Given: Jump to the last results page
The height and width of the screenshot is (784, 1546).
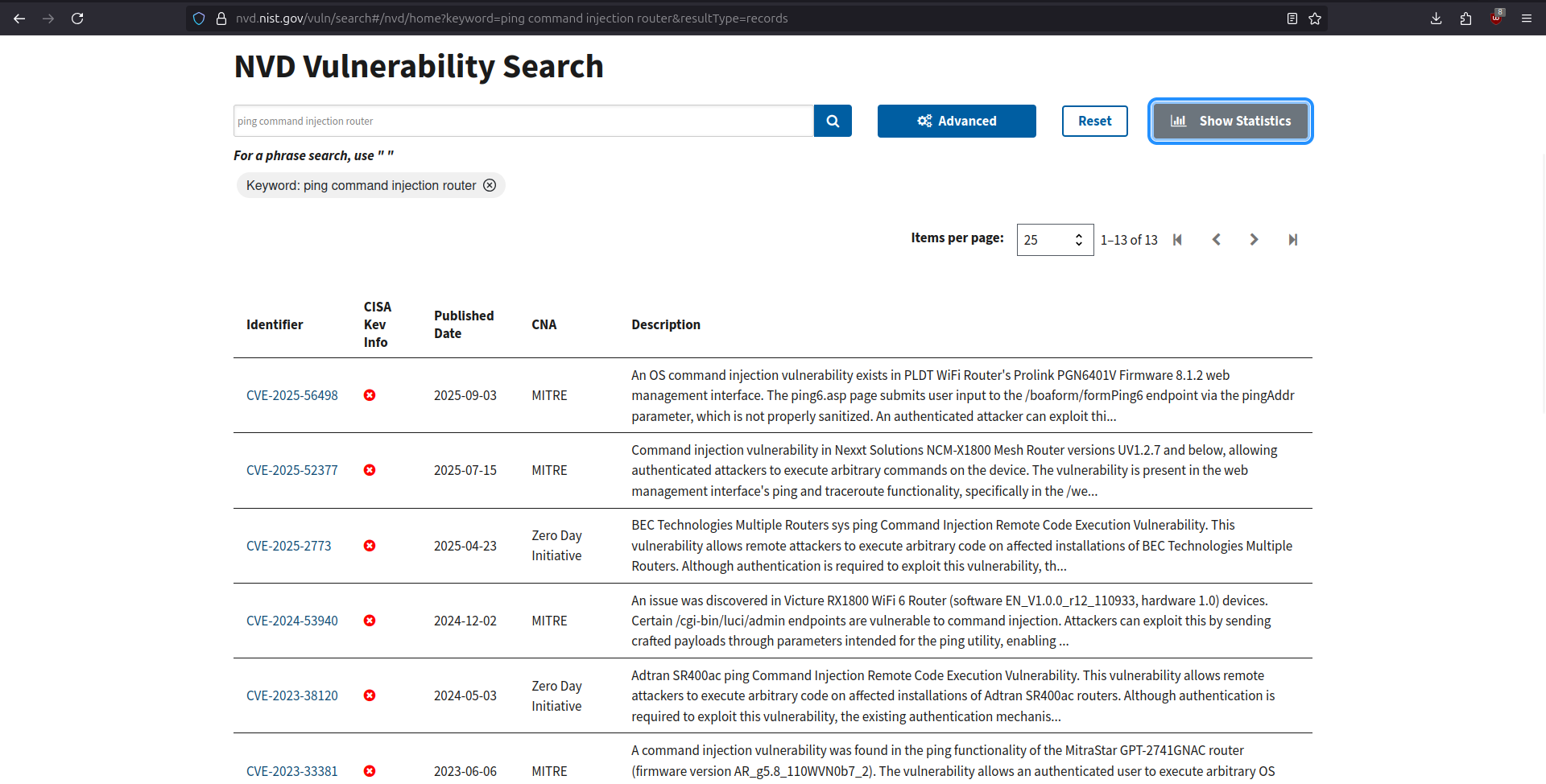Looking at the screenshot, I should point(1293,239).
